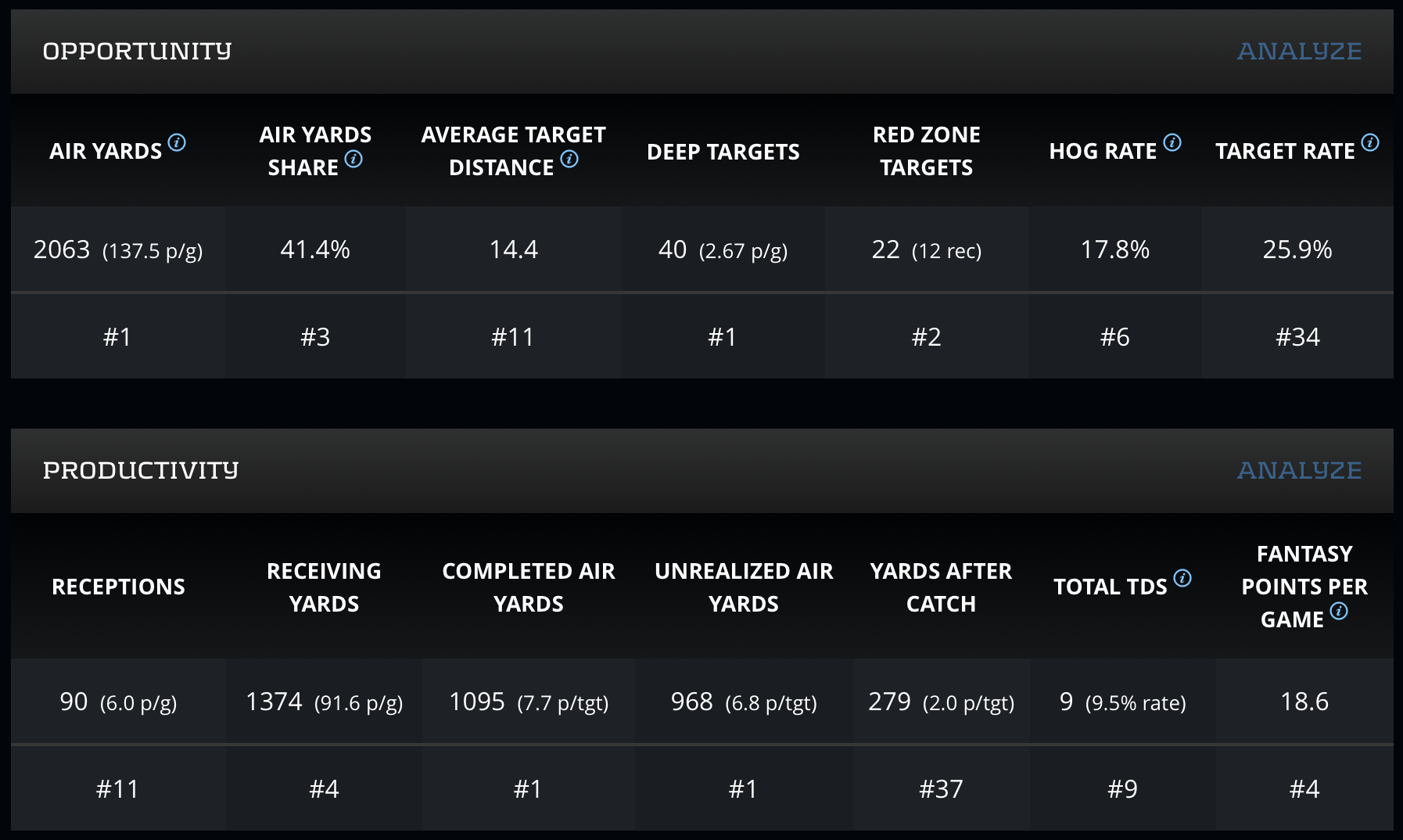Viewport: 1403px width, 840px height.
Task: Click the Receptions column header
Action: pyautogui.click(x=118, y=587)
